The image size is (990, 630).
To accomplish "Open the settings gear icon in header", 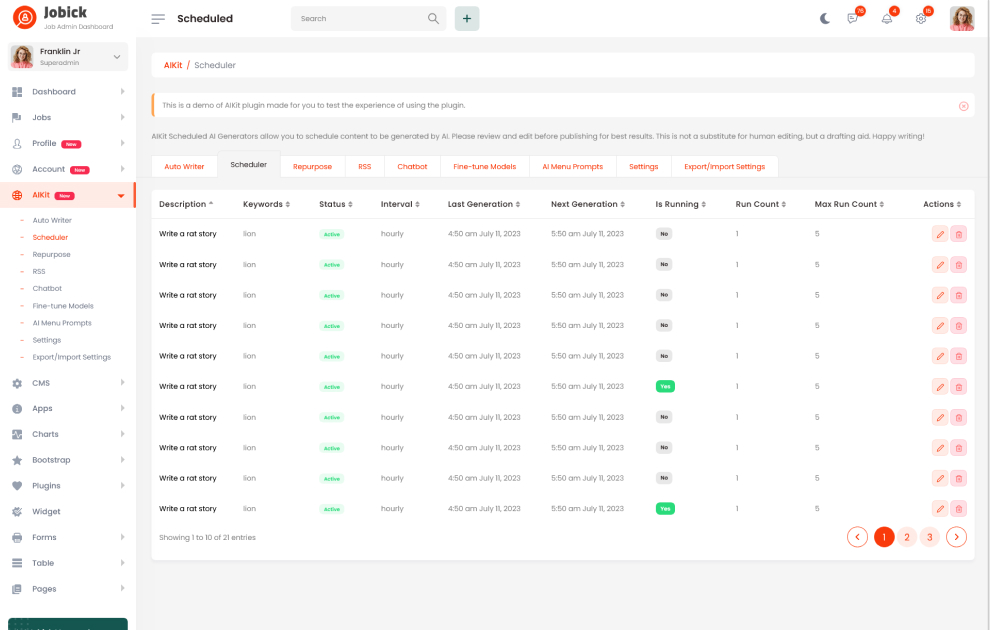I will (x=921, y=18).
